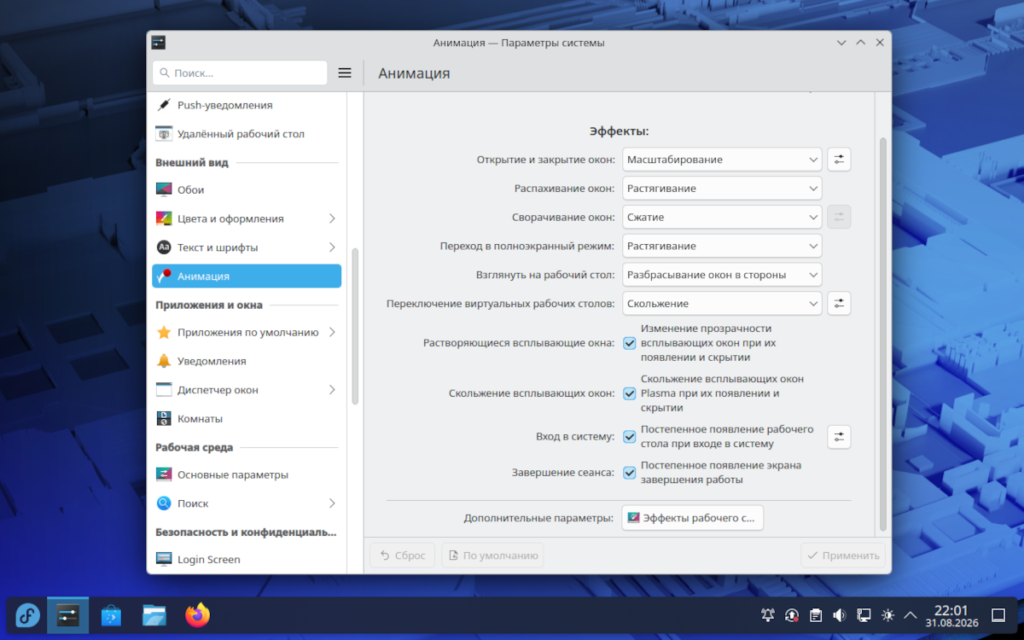This screenshot has height=640, width=1024.
Task: Click the Диспетчер окон icon
Action: (164, 389)
